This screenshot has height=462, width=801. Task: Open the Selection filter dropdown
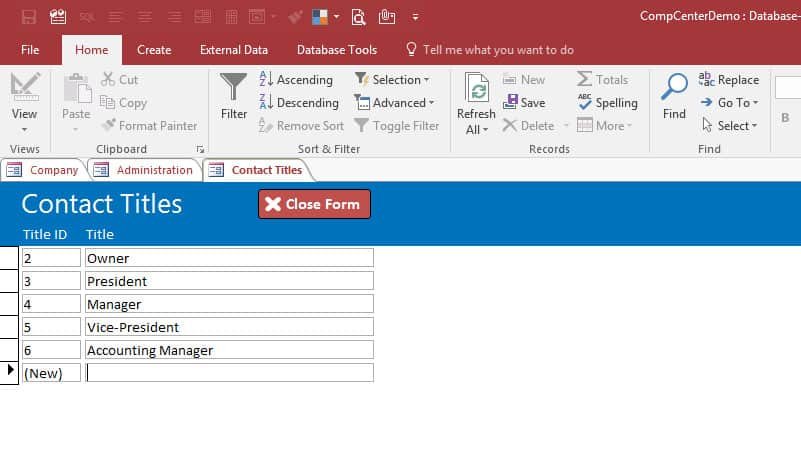click(392, 80)
